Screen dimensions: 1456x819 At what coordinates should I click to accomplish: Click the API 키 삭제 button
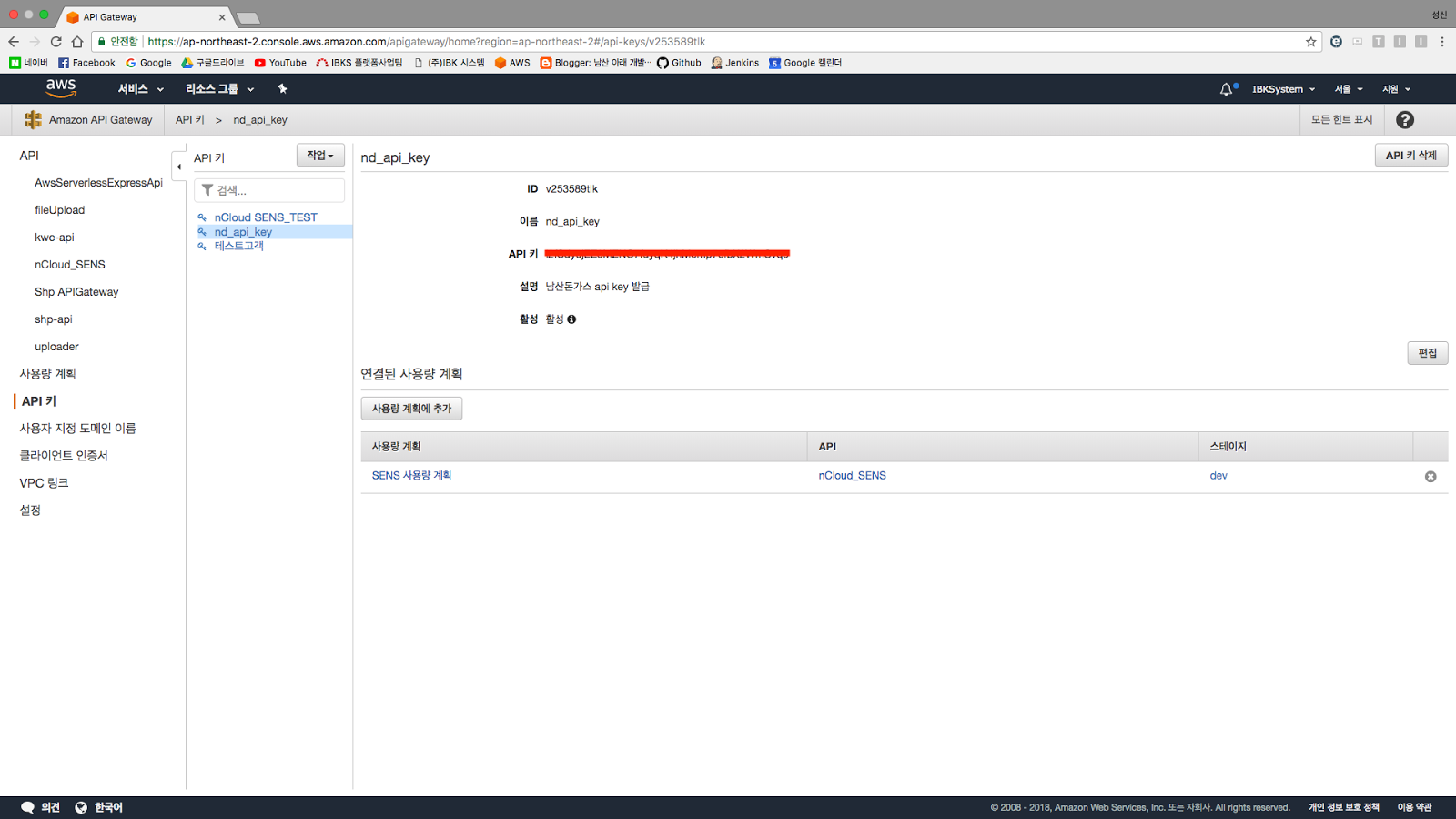(1410, 156)
